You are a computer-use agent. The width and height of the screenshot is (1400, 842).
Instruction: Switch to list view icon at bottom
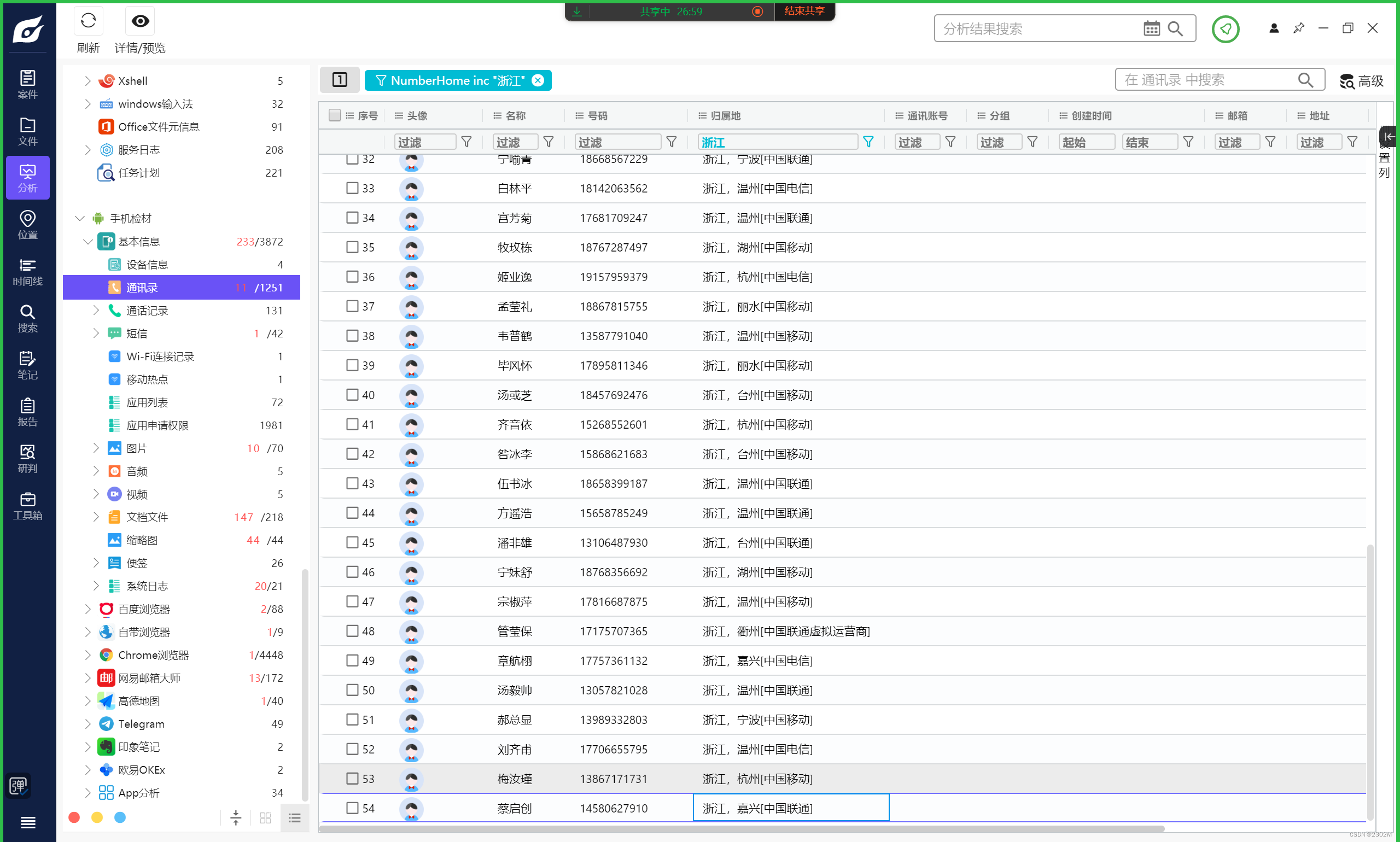(x=295, y=817)
